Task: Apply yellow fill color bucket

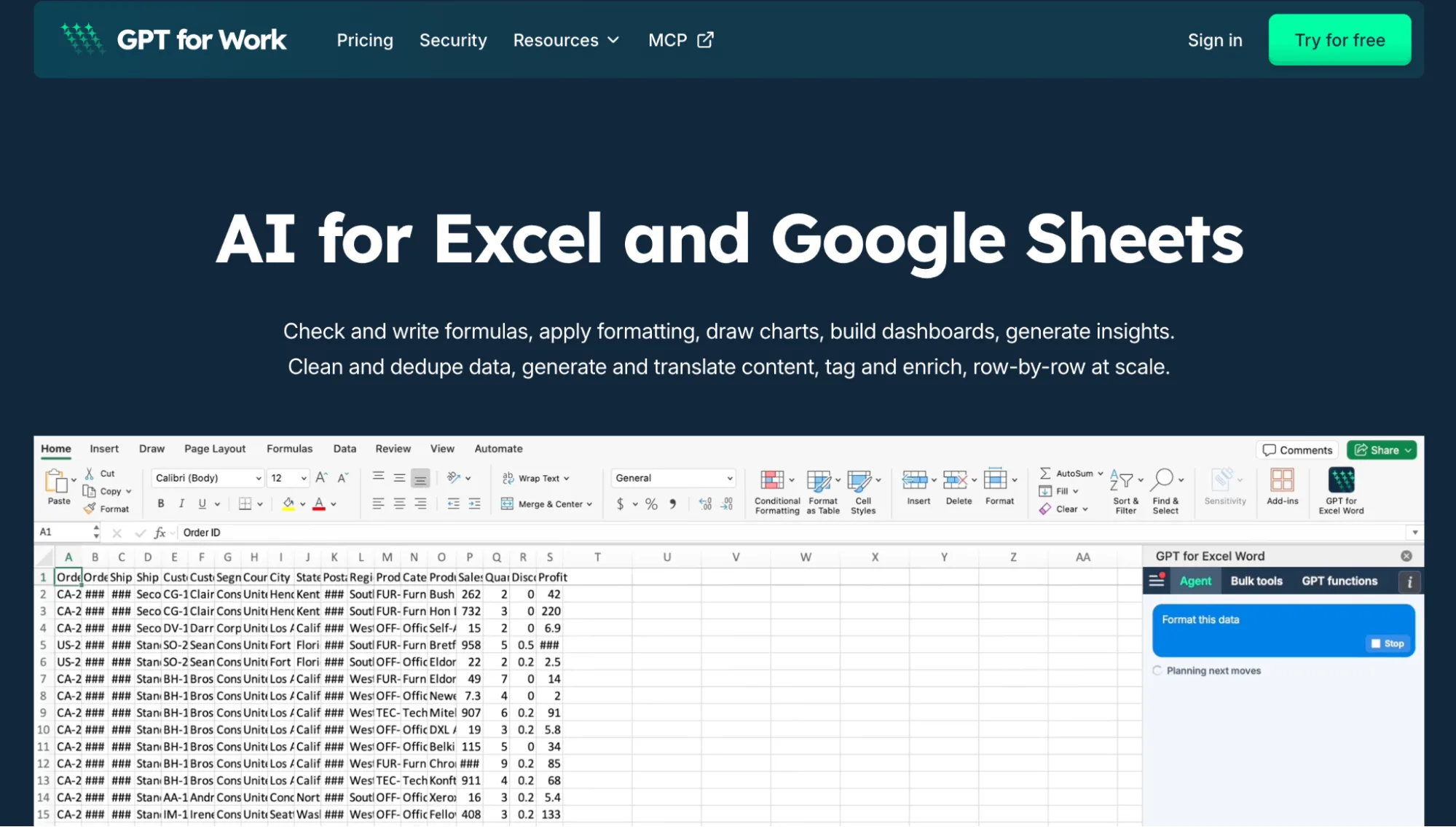Action: [288, 503]
